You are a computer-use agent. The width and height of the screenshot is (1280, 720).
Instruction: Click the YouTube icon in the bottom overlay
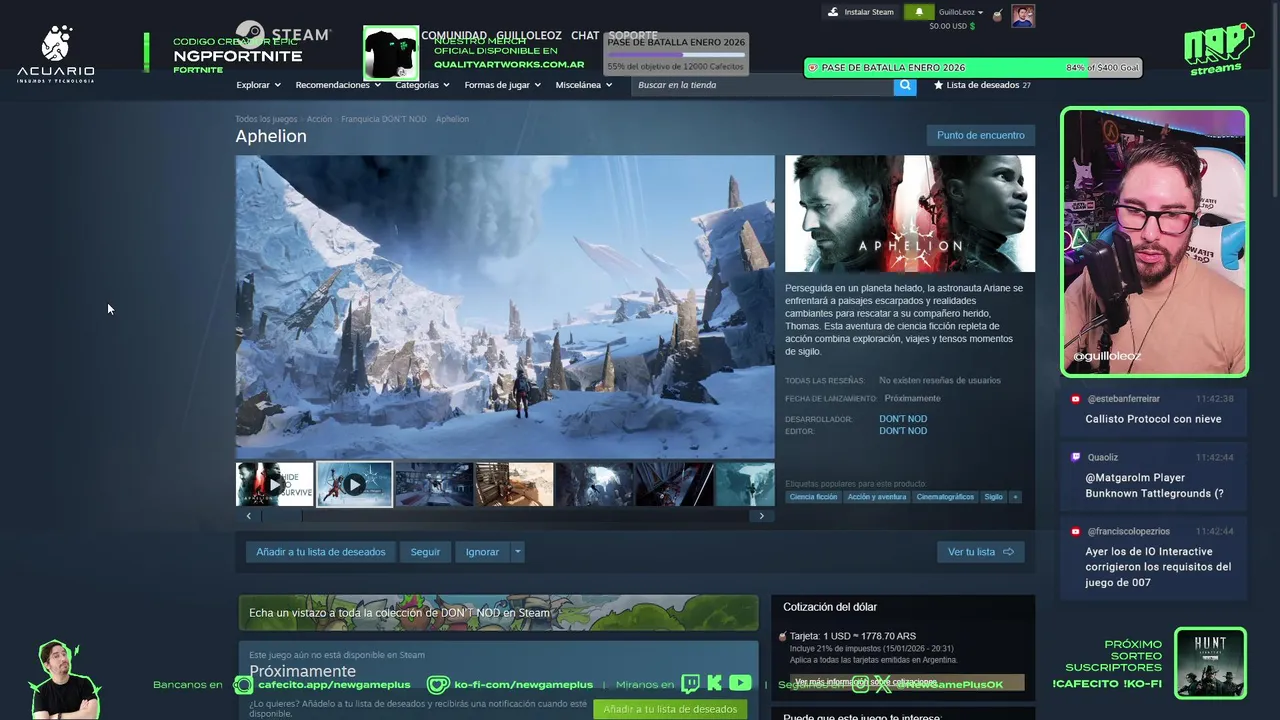pos(740,684)
